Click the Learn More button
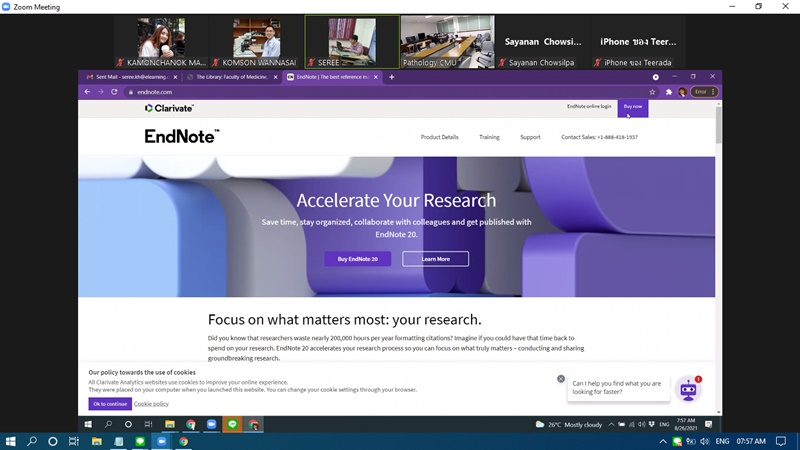This screenshot has height=450, width=800. (435, 259)
